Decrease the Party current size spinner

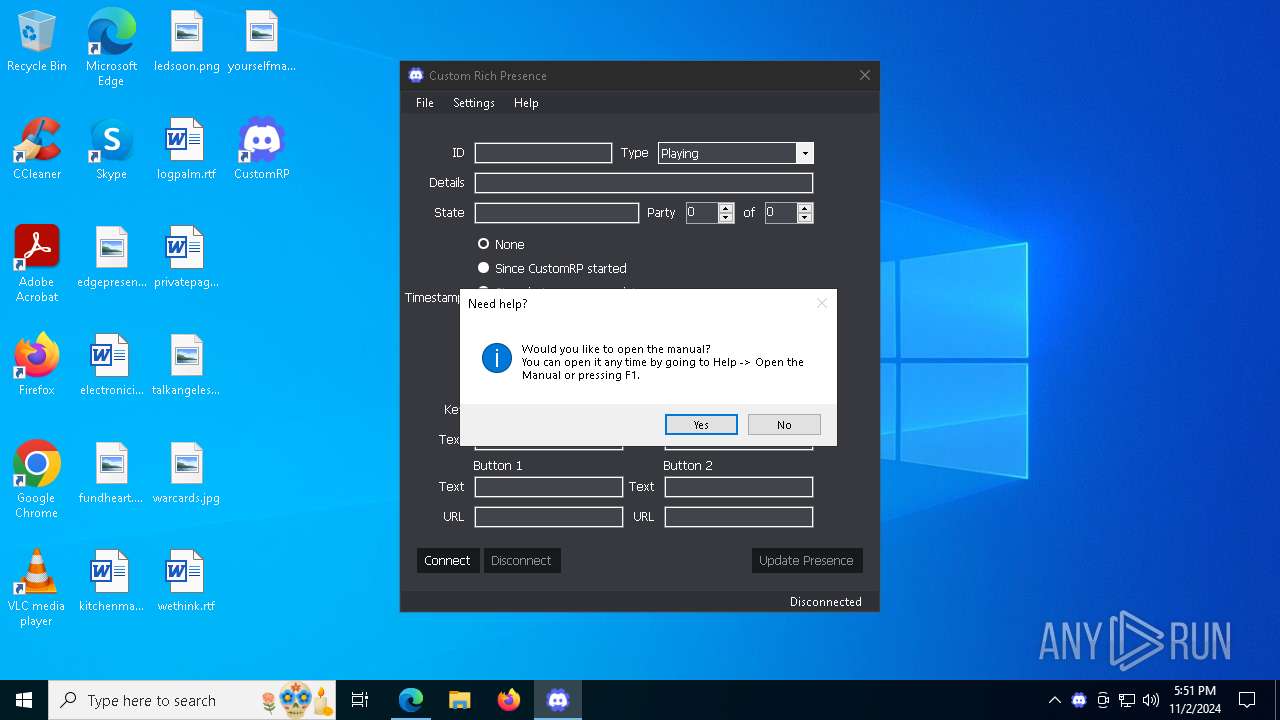click(726, 218)
